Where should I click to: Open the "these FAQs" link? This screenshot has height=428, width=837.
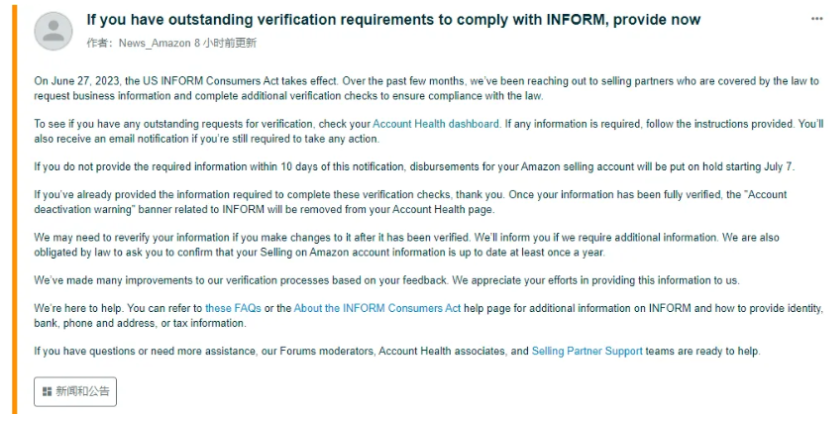pos(233,309)
